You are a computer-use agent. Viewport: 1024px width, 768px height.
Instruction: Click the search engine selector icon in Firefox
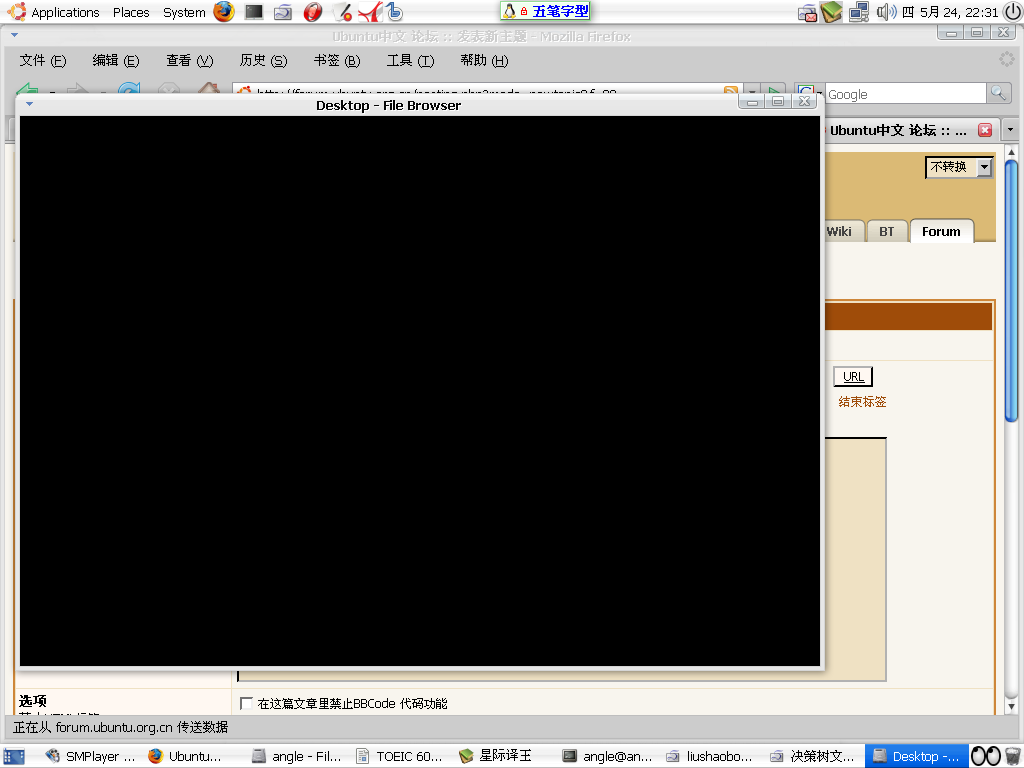pos(808,90)
